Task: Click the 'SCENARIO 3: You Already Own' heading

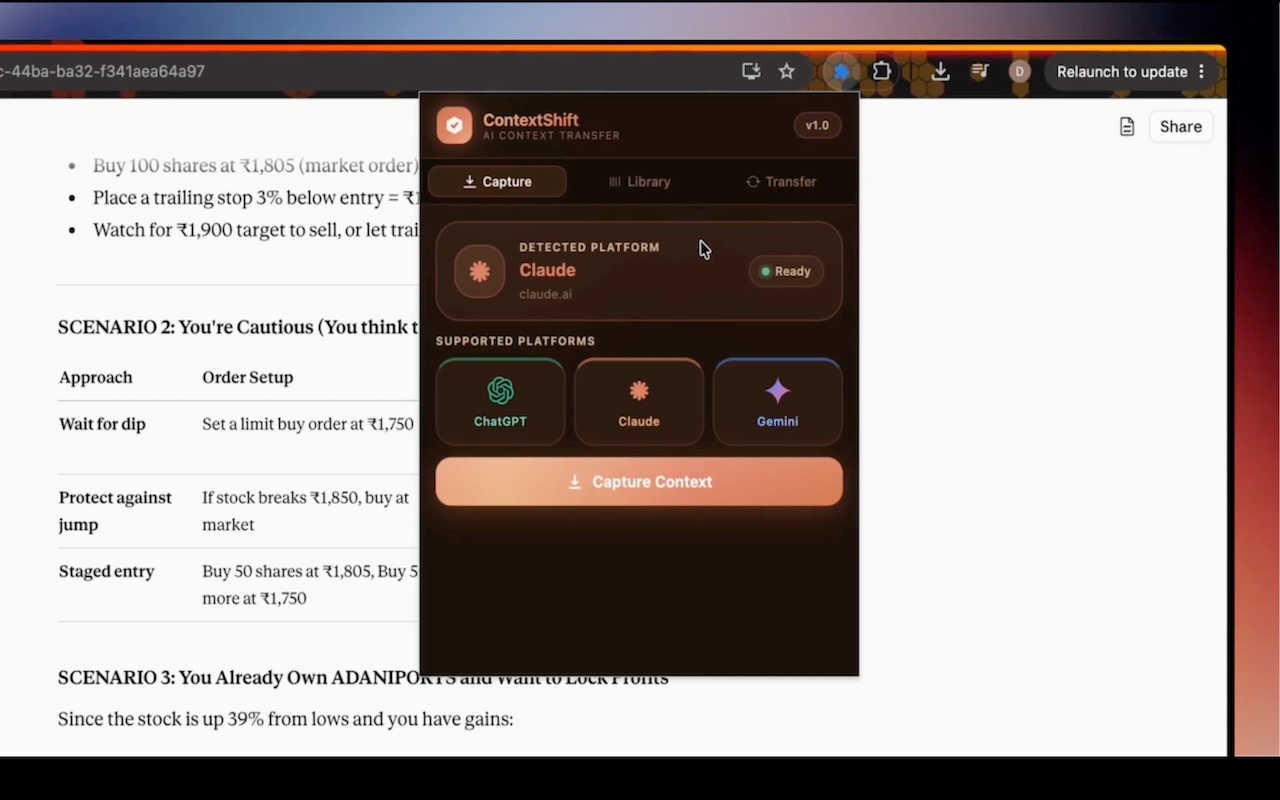Action: coord(363,678)
